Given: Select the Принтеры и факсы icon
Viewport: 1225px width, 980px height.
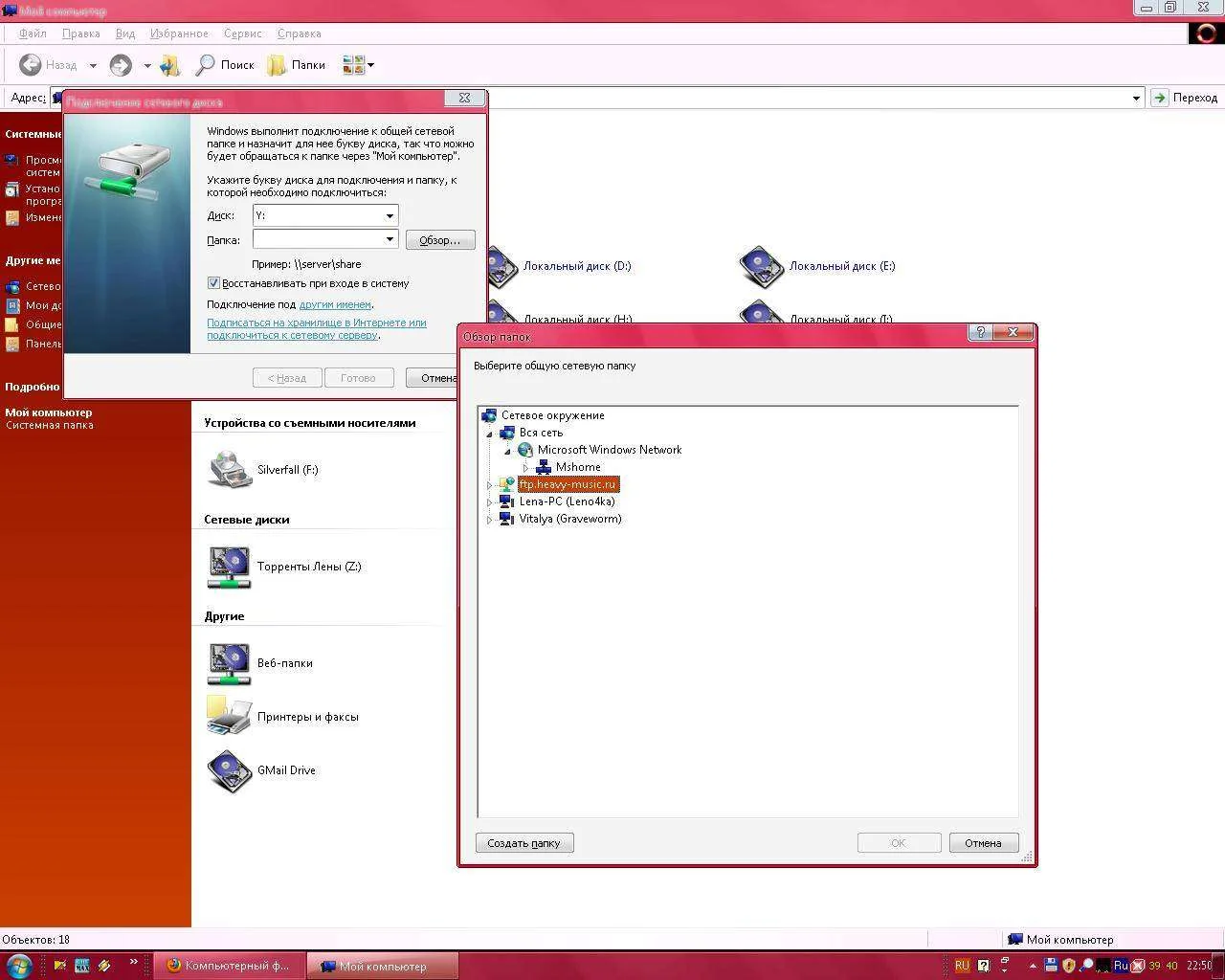Looking at the screenshot, I should click(x=230, y=717).
